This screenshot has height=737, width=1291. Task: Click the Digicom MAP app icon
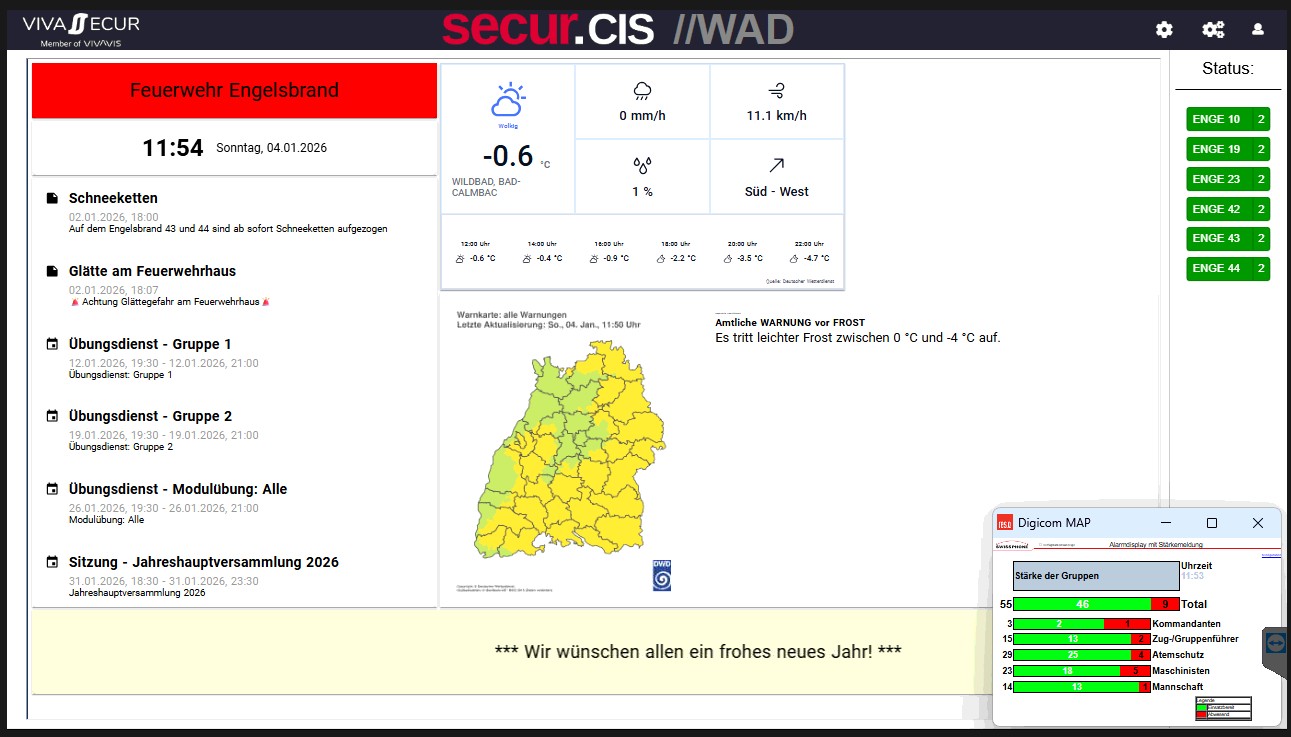click(x=1005, y=523)
